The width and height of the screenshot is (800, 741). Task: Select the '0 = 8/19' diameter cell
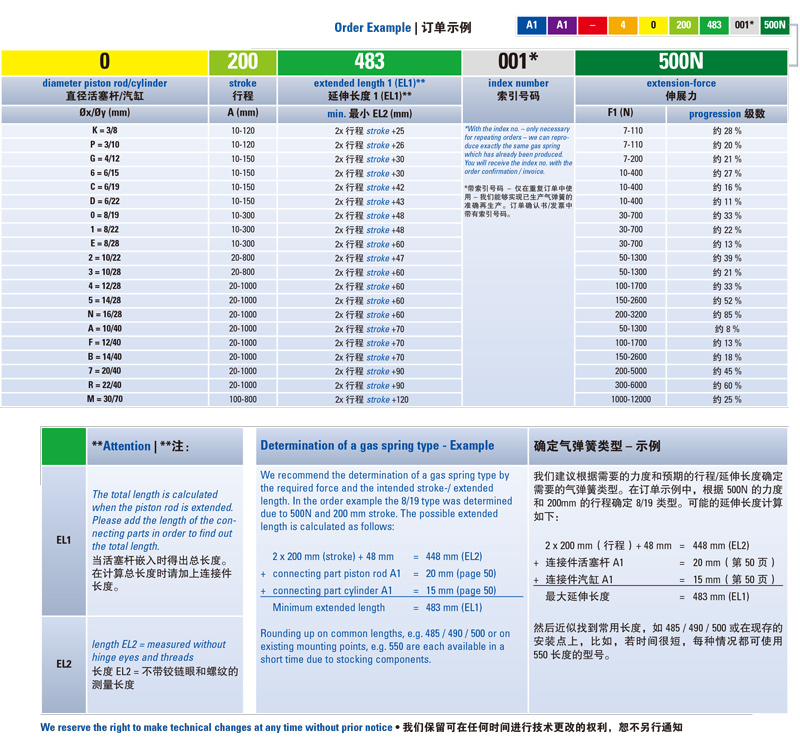105,215
